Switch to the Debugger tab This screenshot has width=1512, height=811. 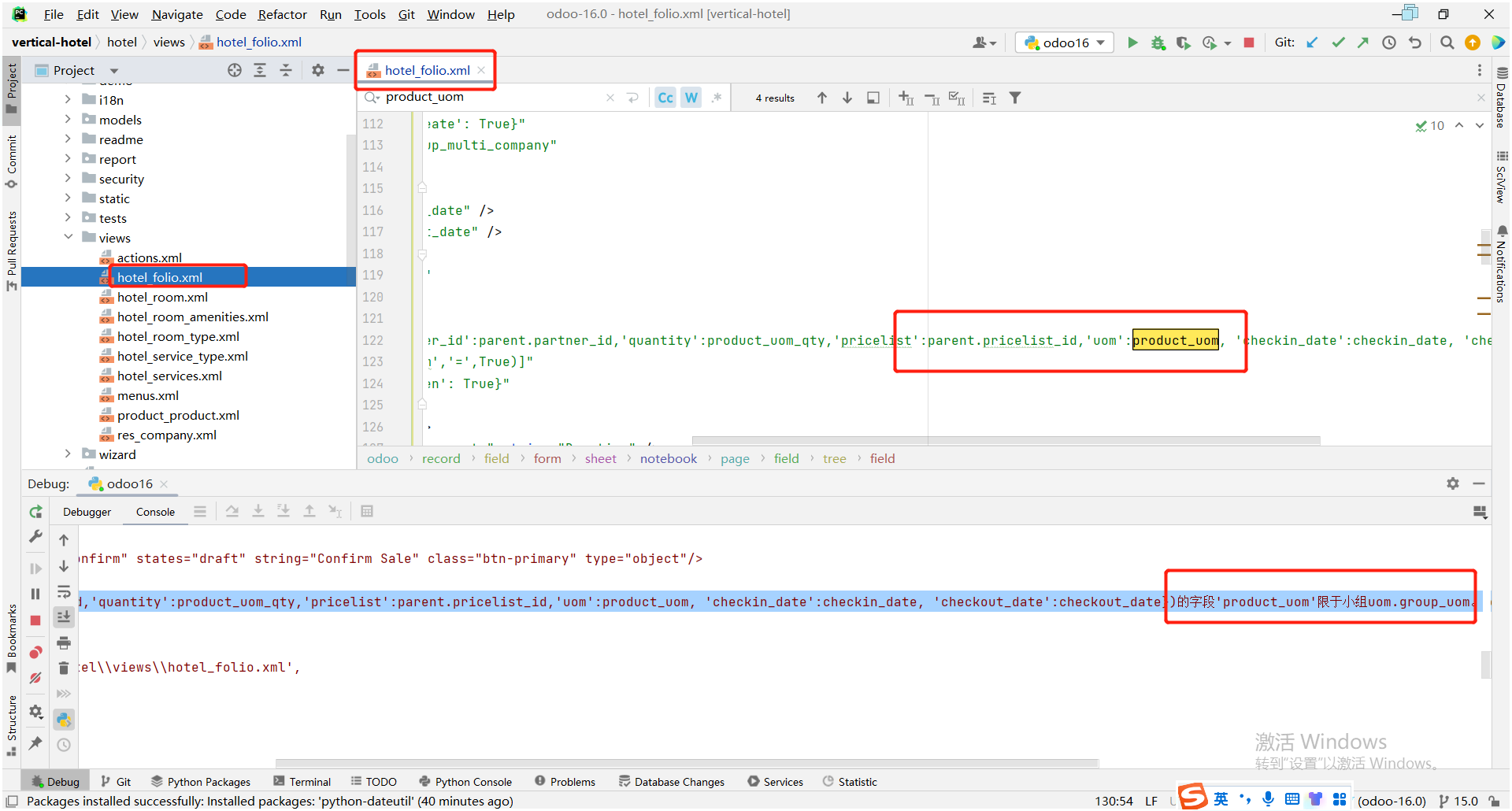[87, 512]
